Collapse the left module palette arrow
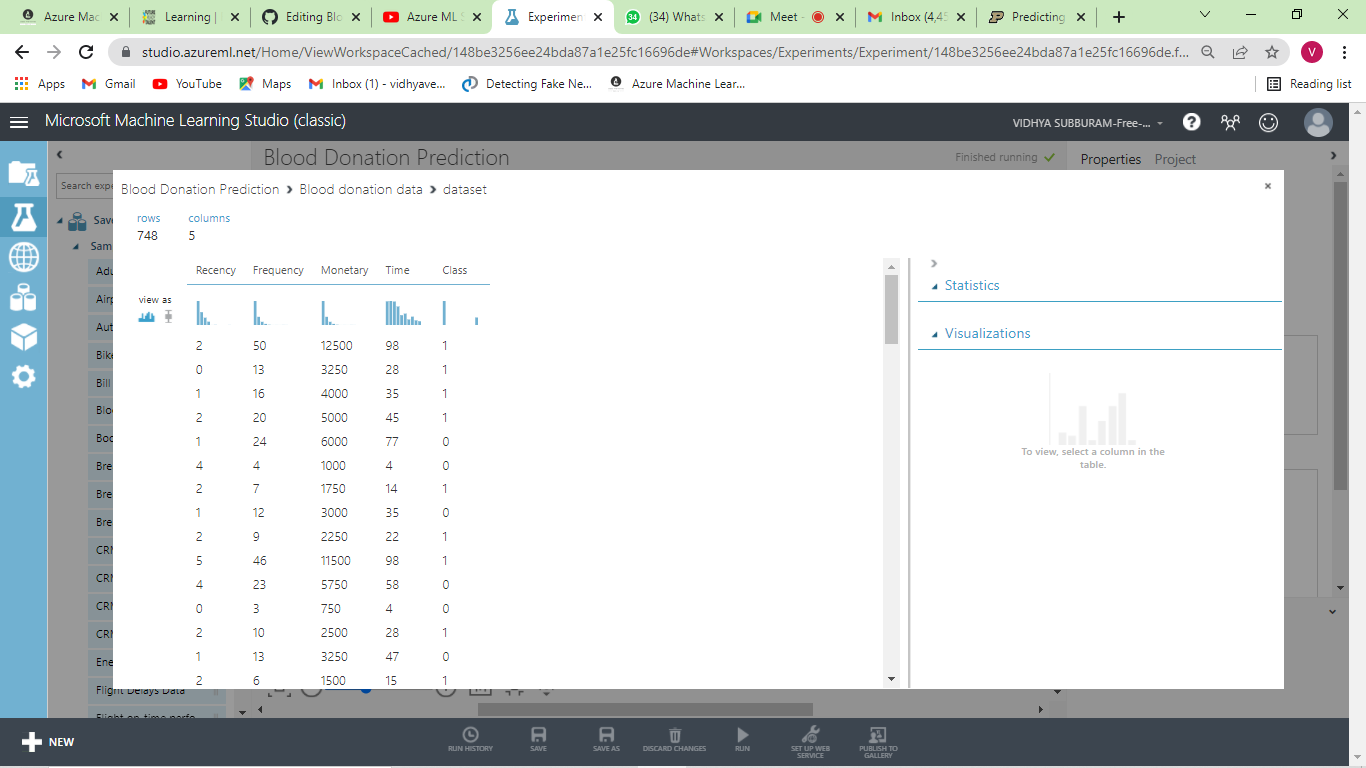This screenshot has height=768, width=1366. pos(59,154)
